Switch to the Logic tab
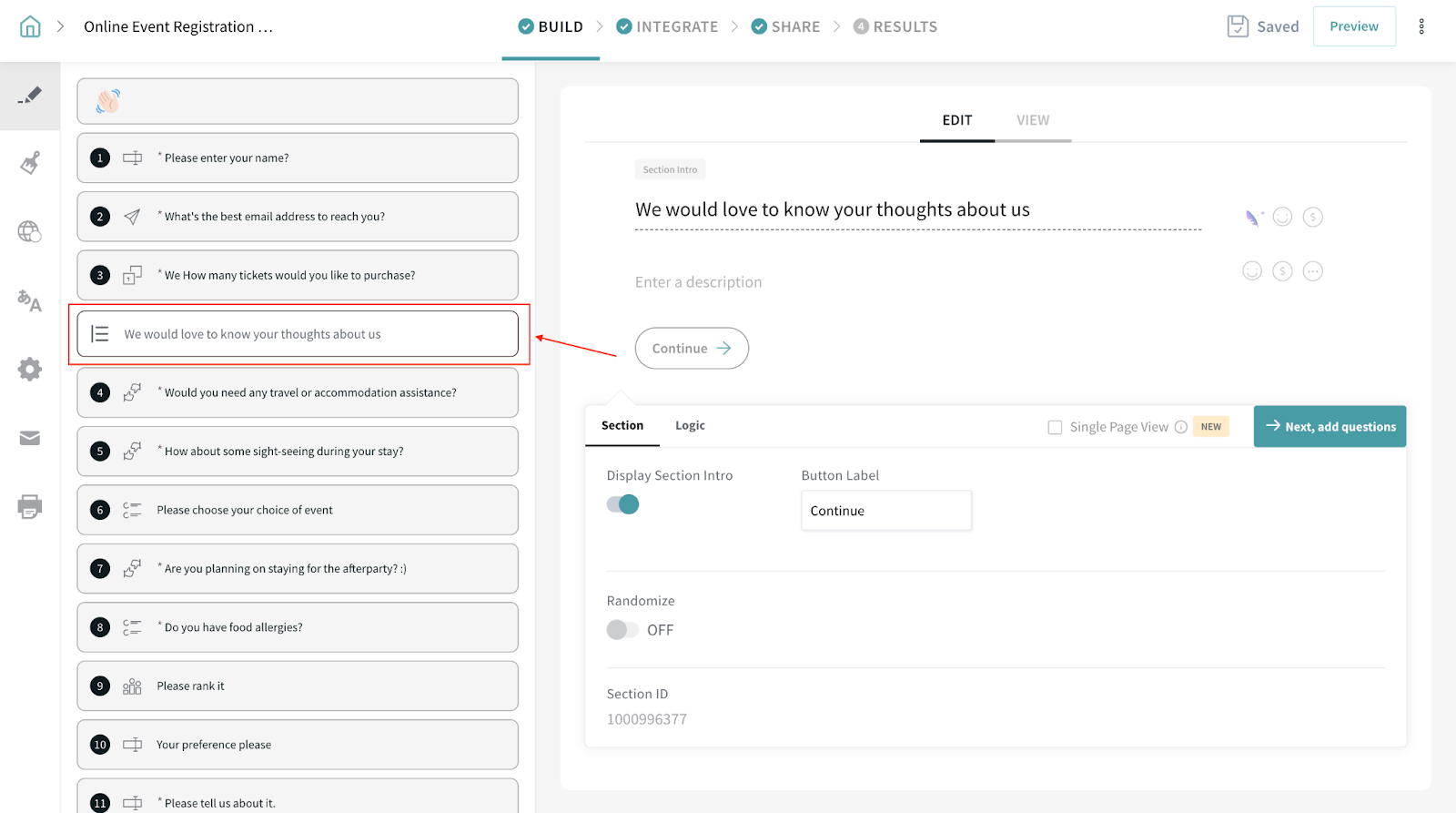The height and width of the screenshot is (813, 1456). (690, 425)
